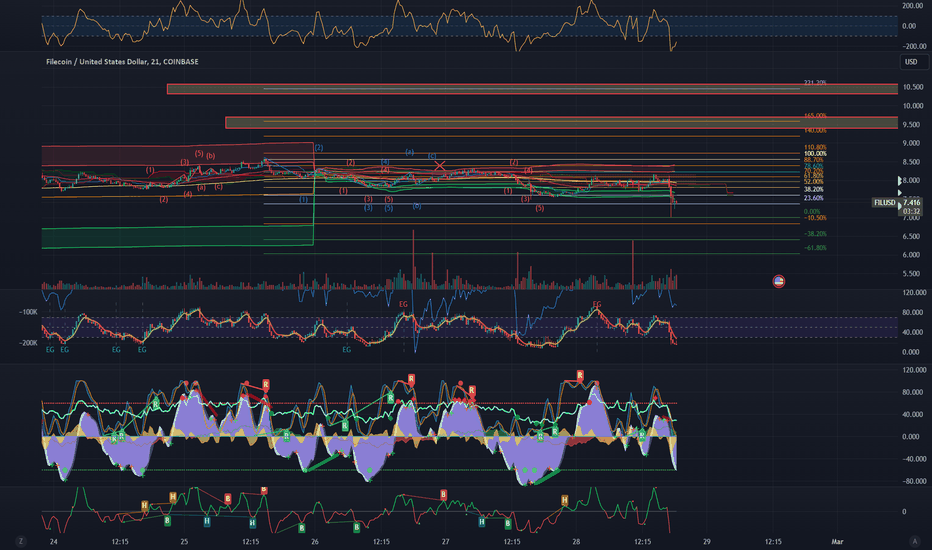
Task: Click the -200K label in the volume pane
Action: coord(29,343)
